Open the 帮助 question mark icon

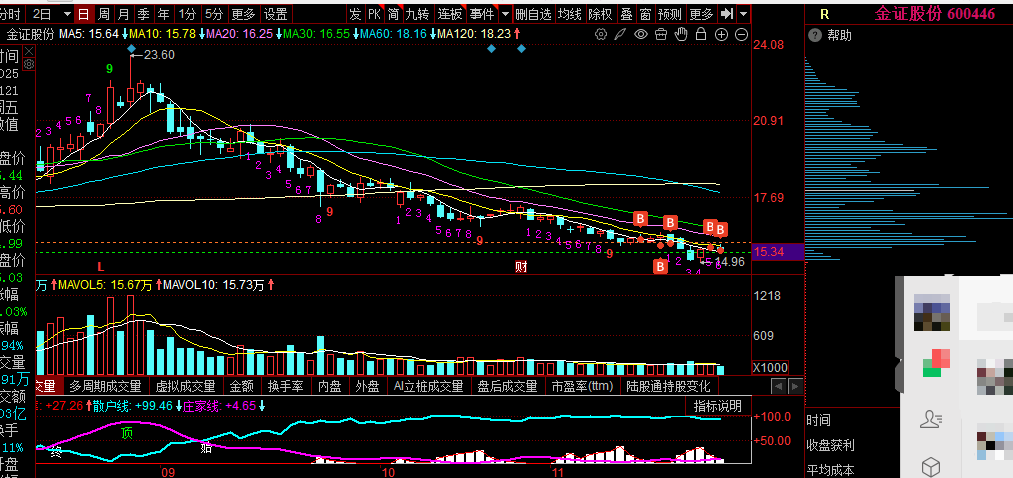814,36
